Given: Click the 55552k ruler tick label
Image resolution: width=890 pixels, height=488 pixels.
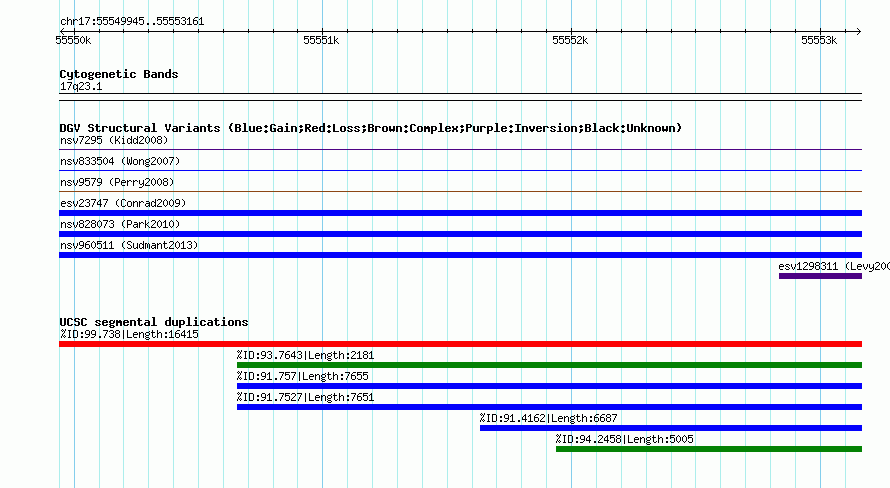Looking at the screenshot, I should coord(570,40).
